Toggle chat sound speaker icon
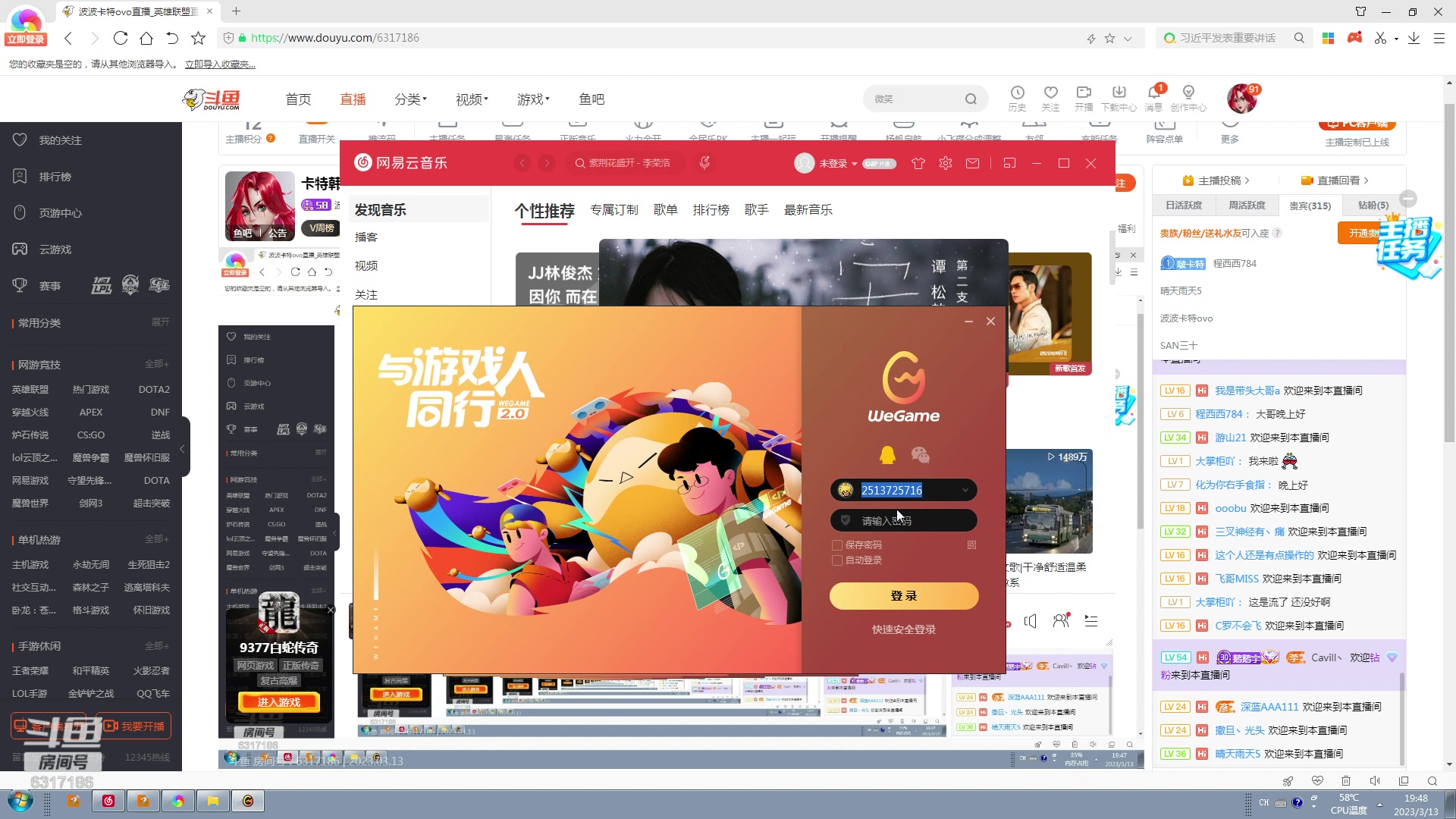The height and width of the screenshot is (819, 1456). [1374, 781]
